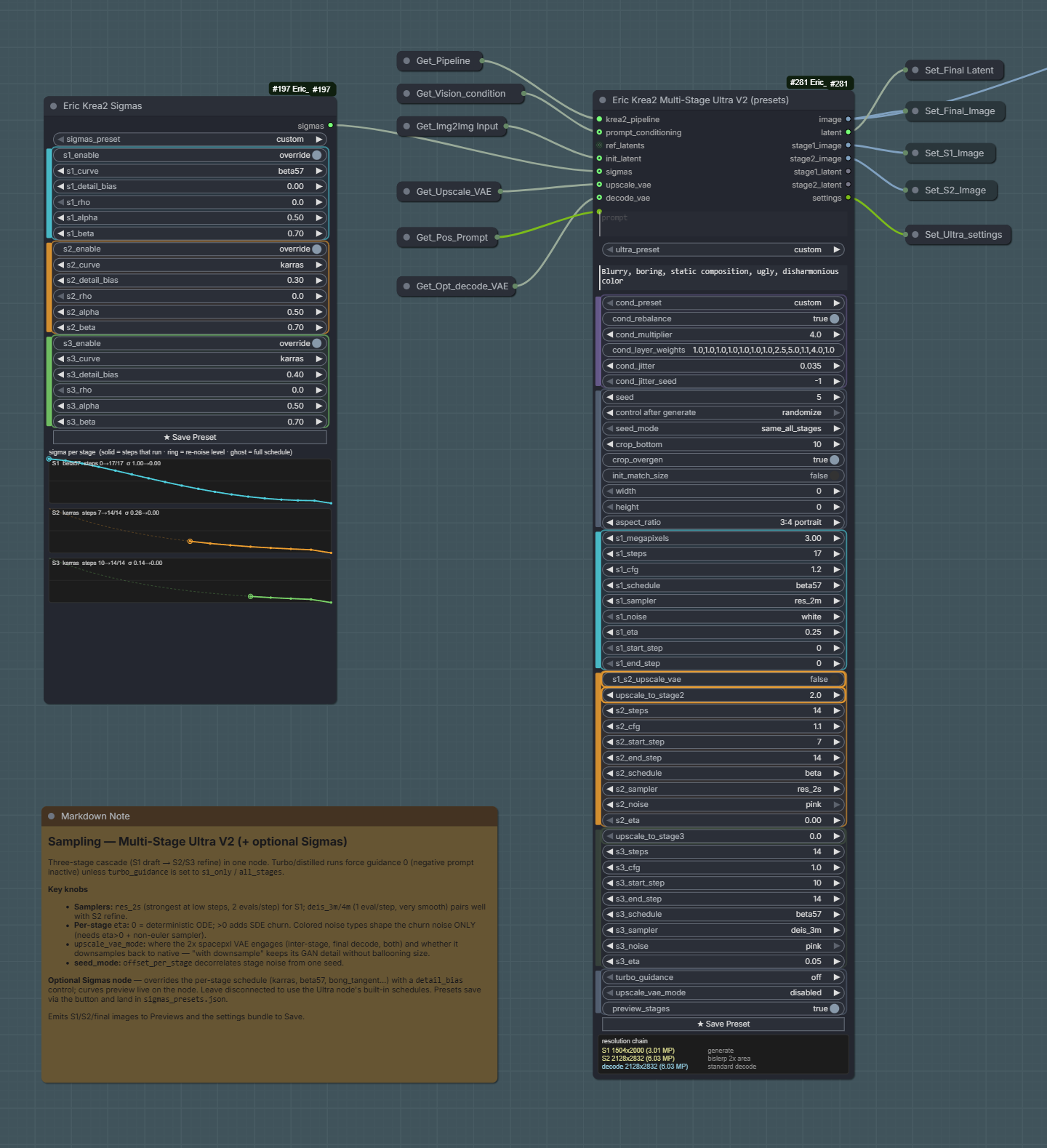Open the s1_curve beta57 dropdown
The height and width of the screenshot is (1148, 1047).
click(x=190, y=171)
